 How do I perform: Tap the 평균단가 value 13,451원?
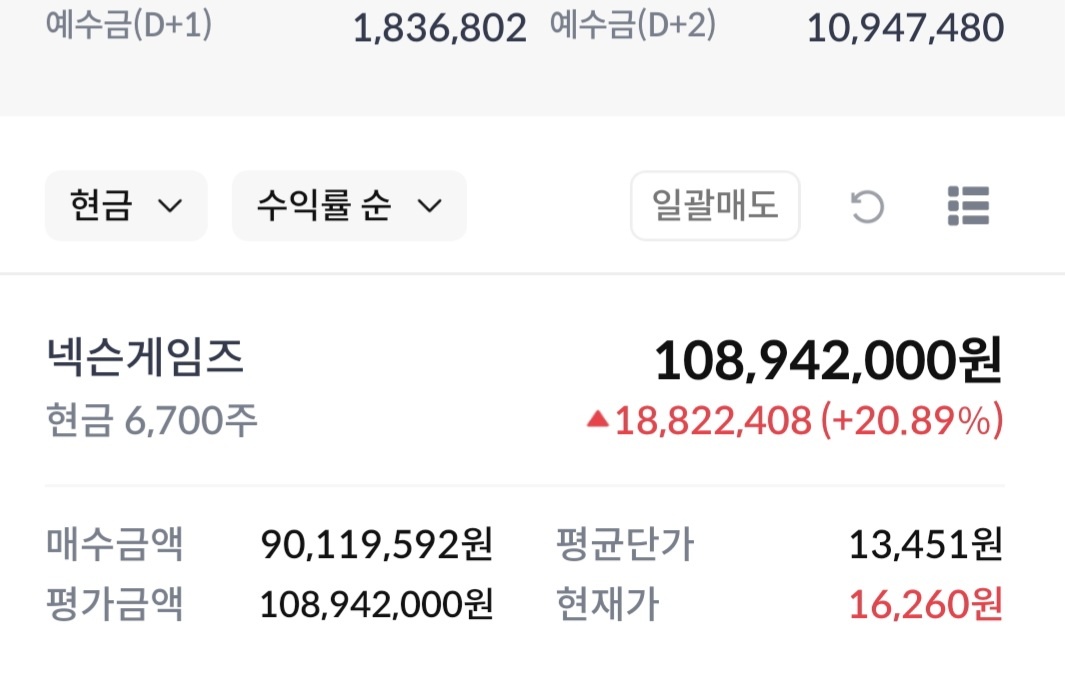point(925,545)
